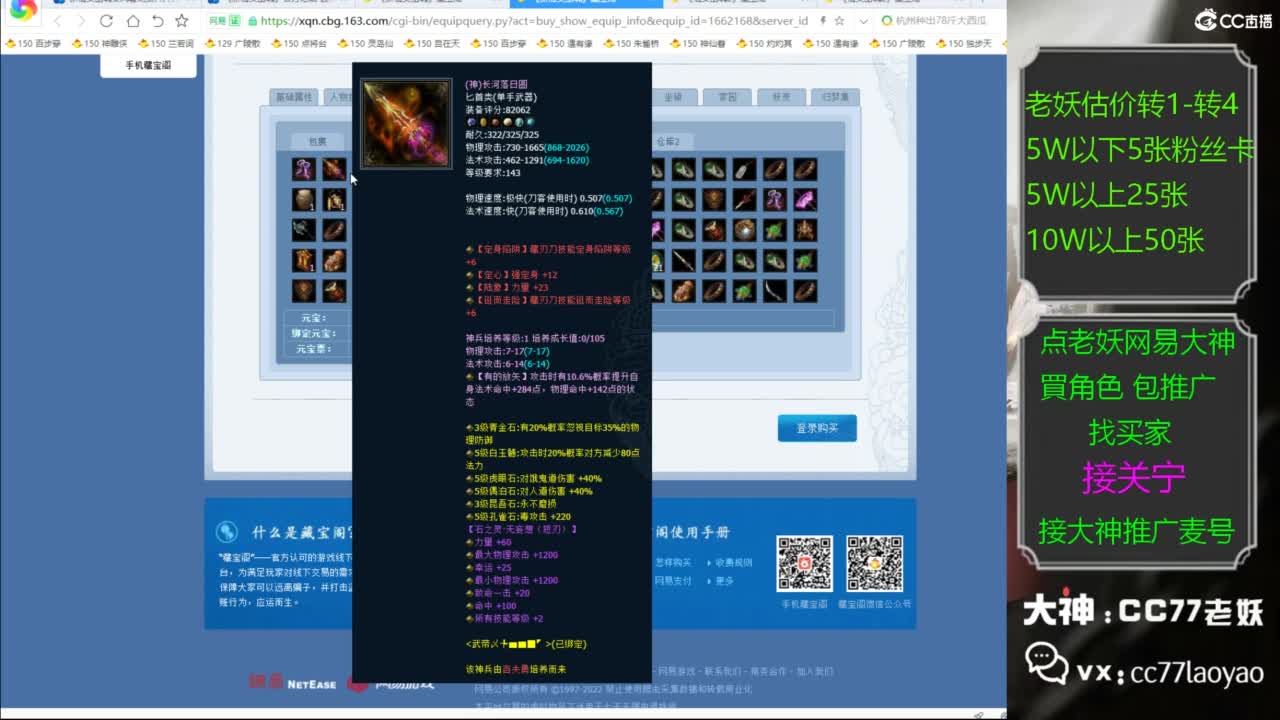Open the 150 灼灼其 bookmark
This screenshot has width=1280, height=720.
(764, 44)
